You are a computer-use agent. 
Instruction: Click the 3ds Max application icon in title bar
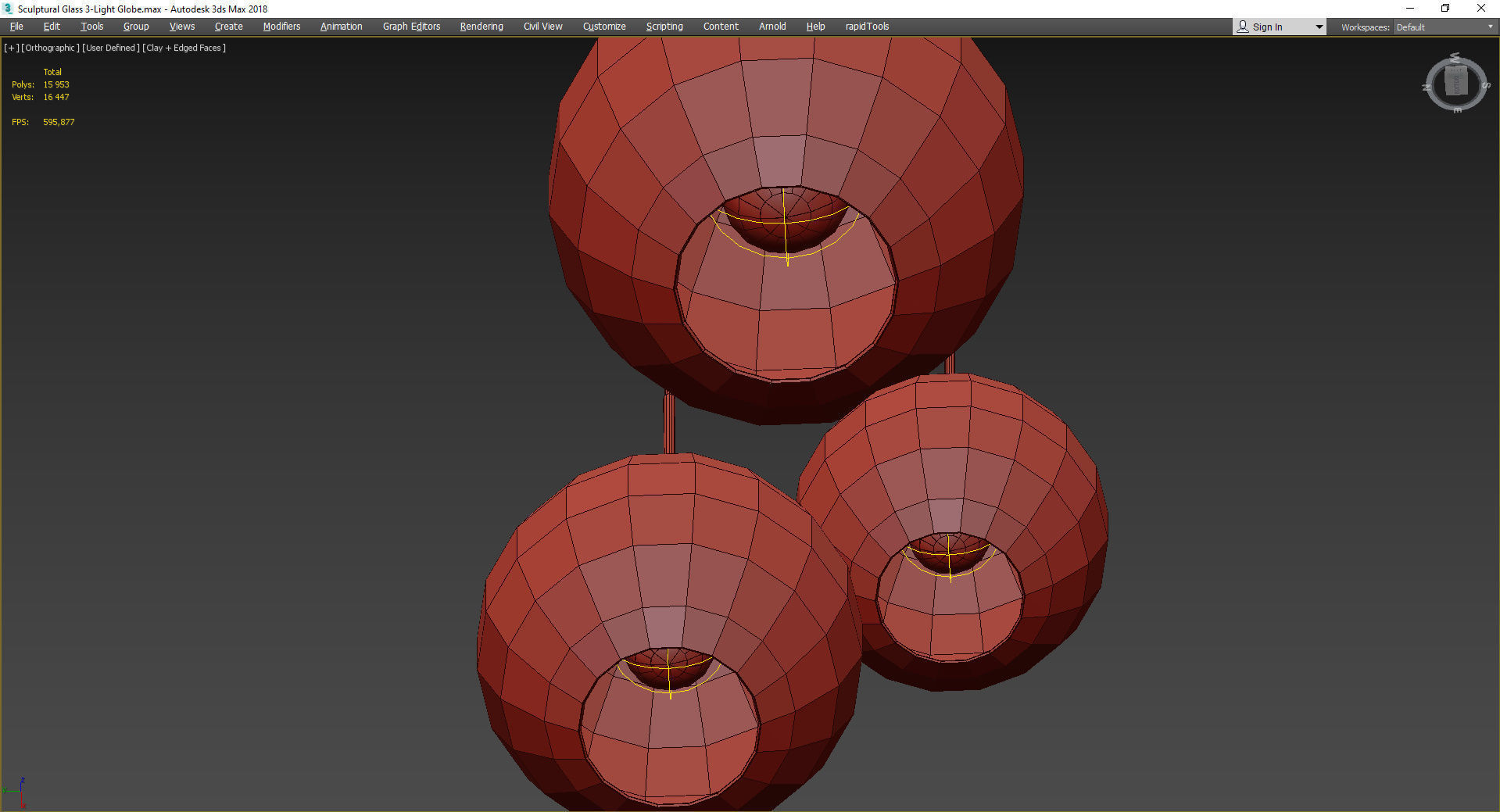coord(8,9)
